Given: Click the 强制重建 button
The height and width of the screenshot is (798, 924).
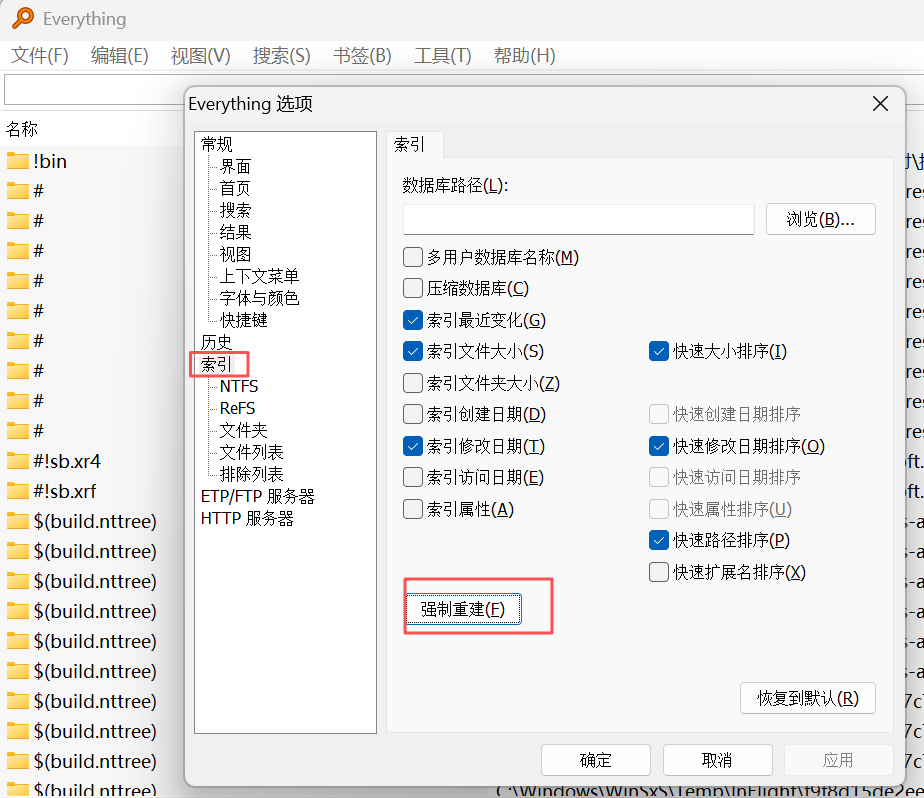Looking at the screenshot, I should 463,608.
